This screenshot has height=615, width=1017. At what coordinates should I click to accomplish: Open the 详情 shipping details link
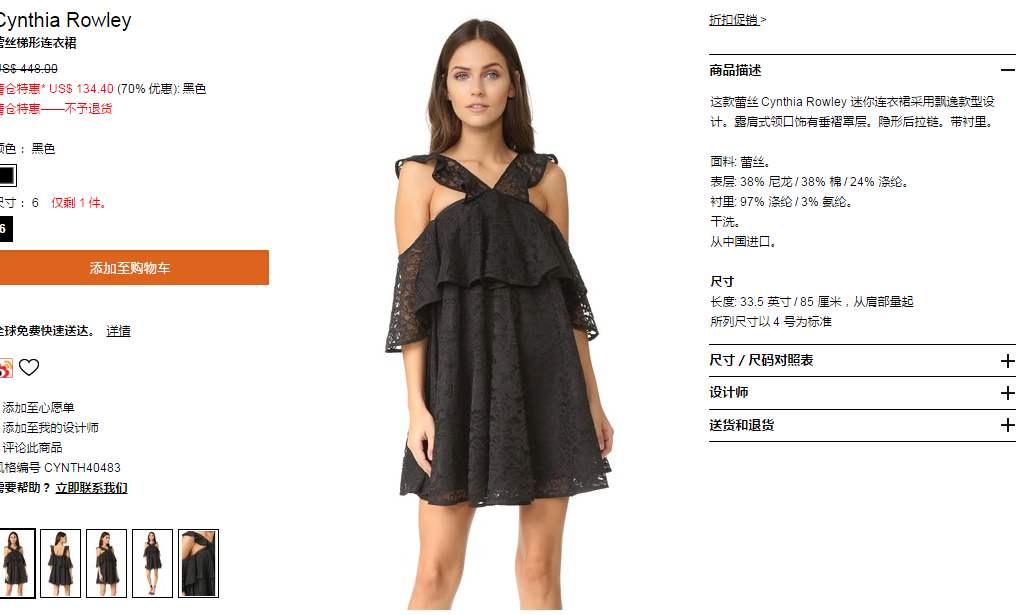click(x=118, y=331)
